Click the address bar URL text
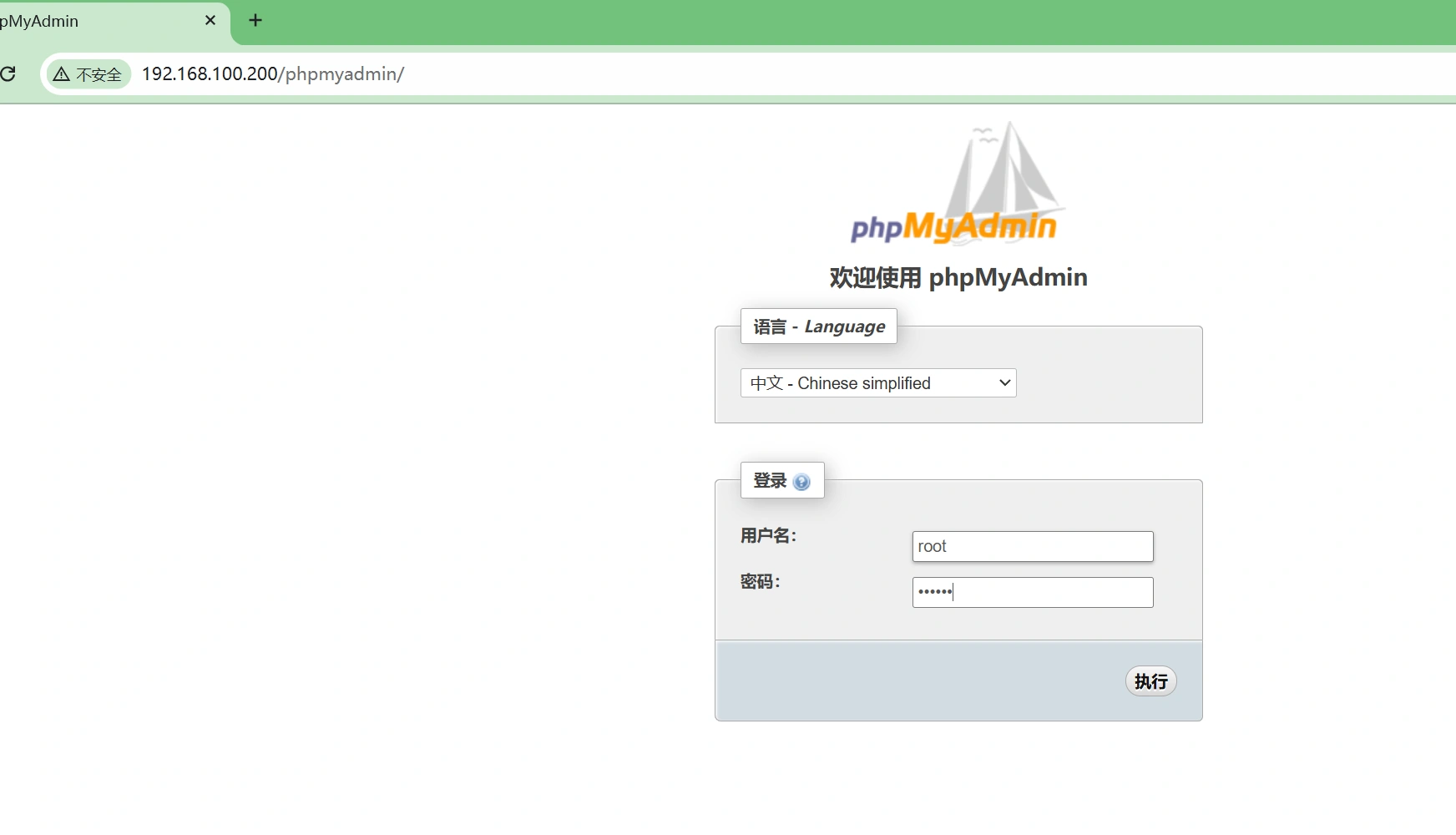This screenshot has width=1456, height=835. click(273, 74)
